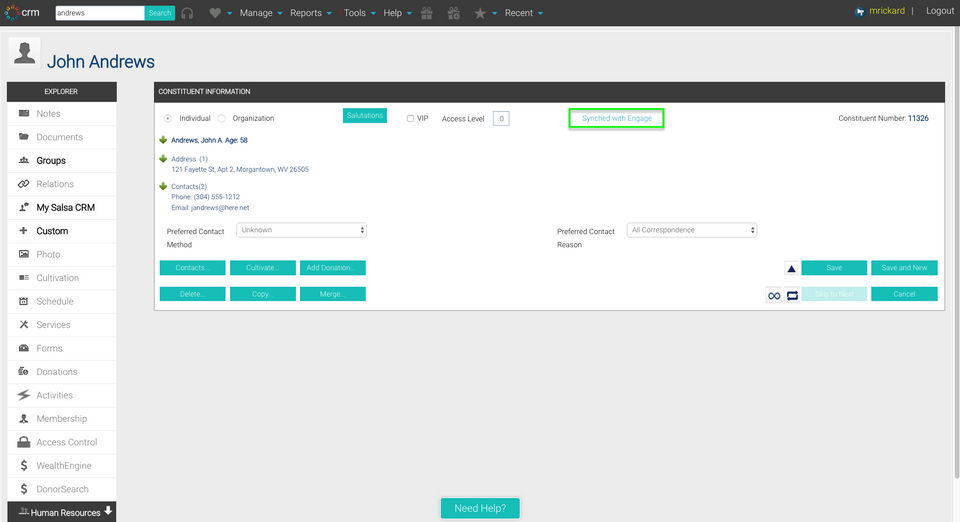Open My Salsa CRM sidebar item
The image size is (960, 522).
62,207
